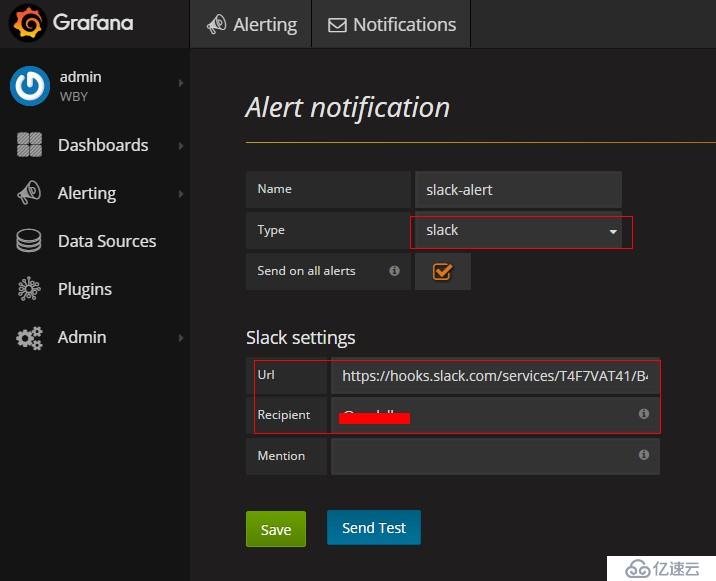
Task: Expand the Dashboards submenu arrow
Action: point(181,146)
